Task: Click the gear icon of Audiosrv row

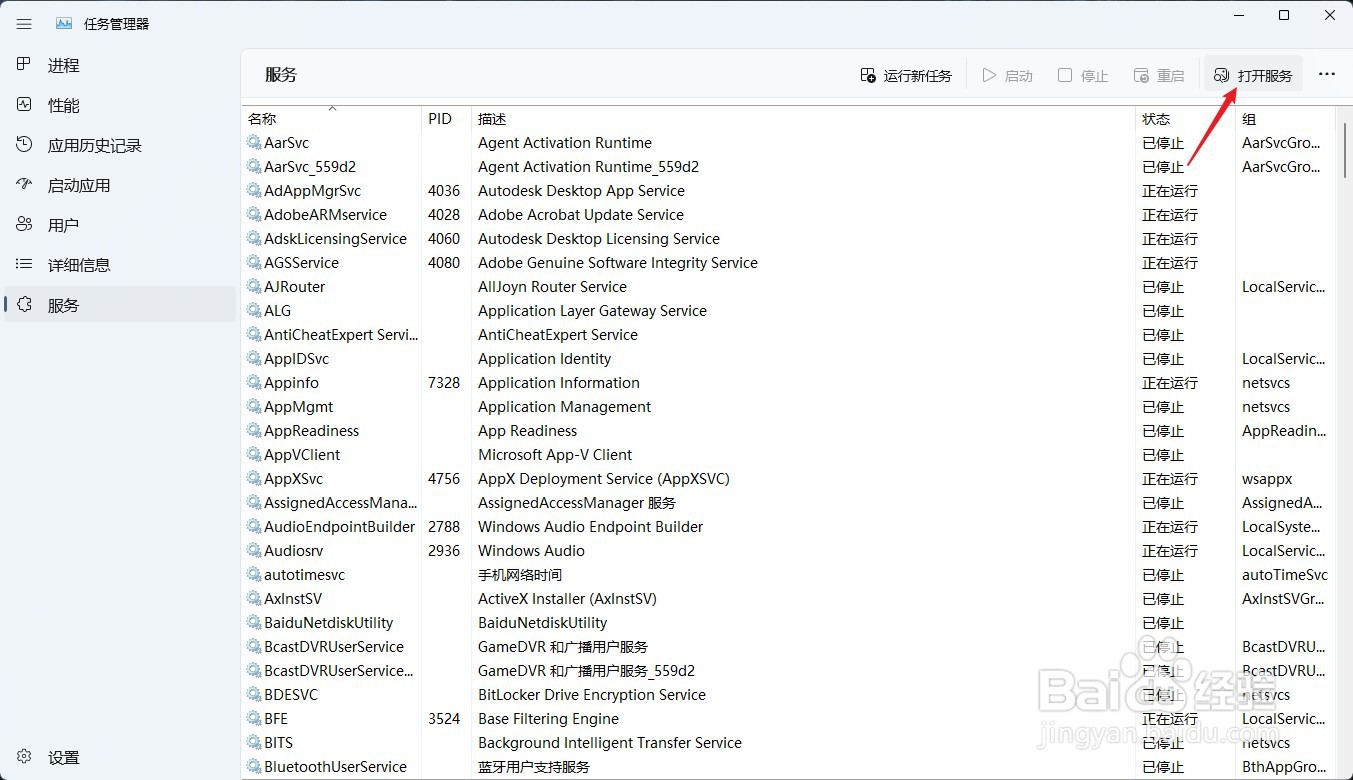Action: click(254, 551)
